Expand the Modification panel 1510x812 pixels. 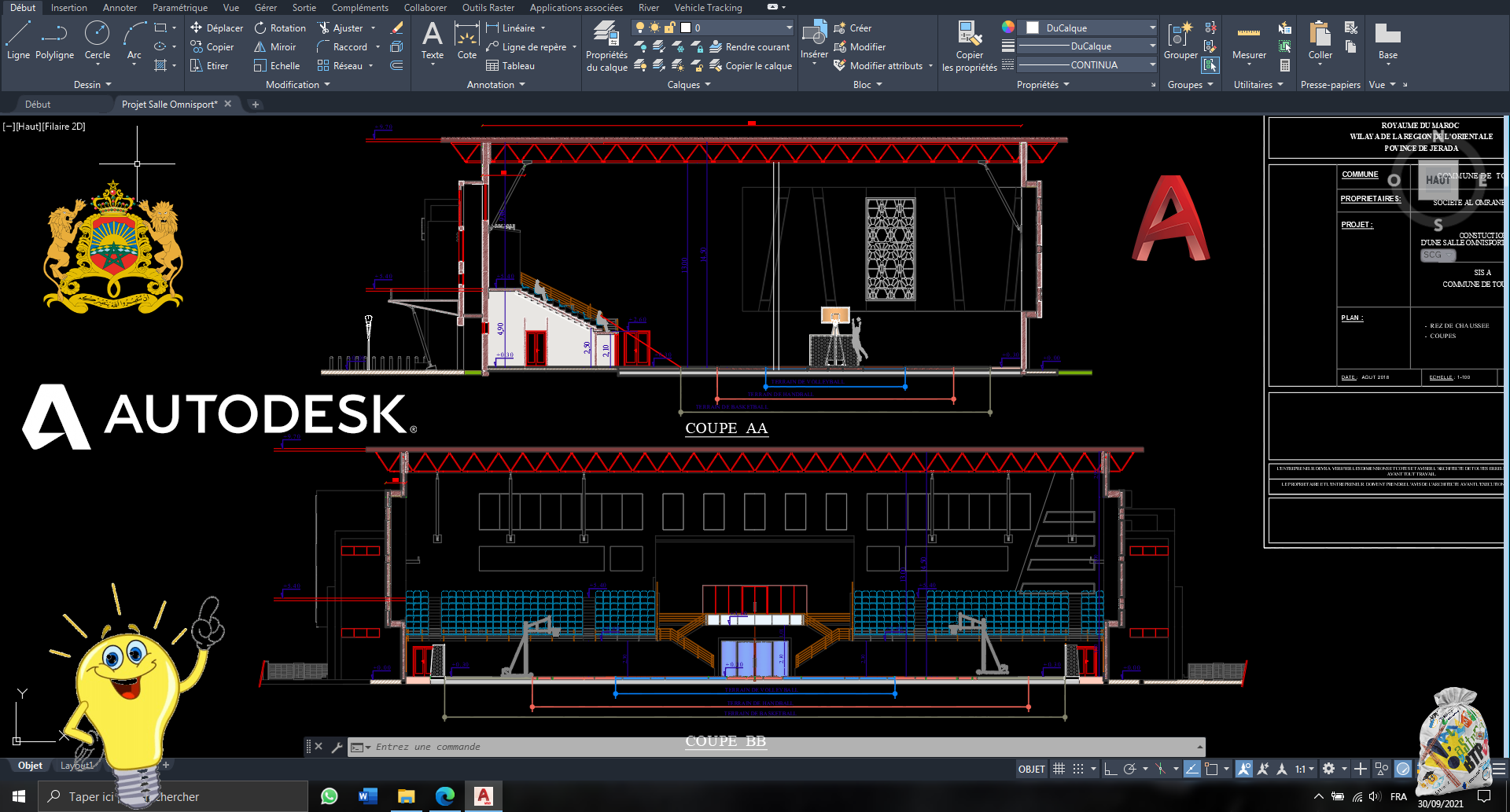tap(298, 85)
